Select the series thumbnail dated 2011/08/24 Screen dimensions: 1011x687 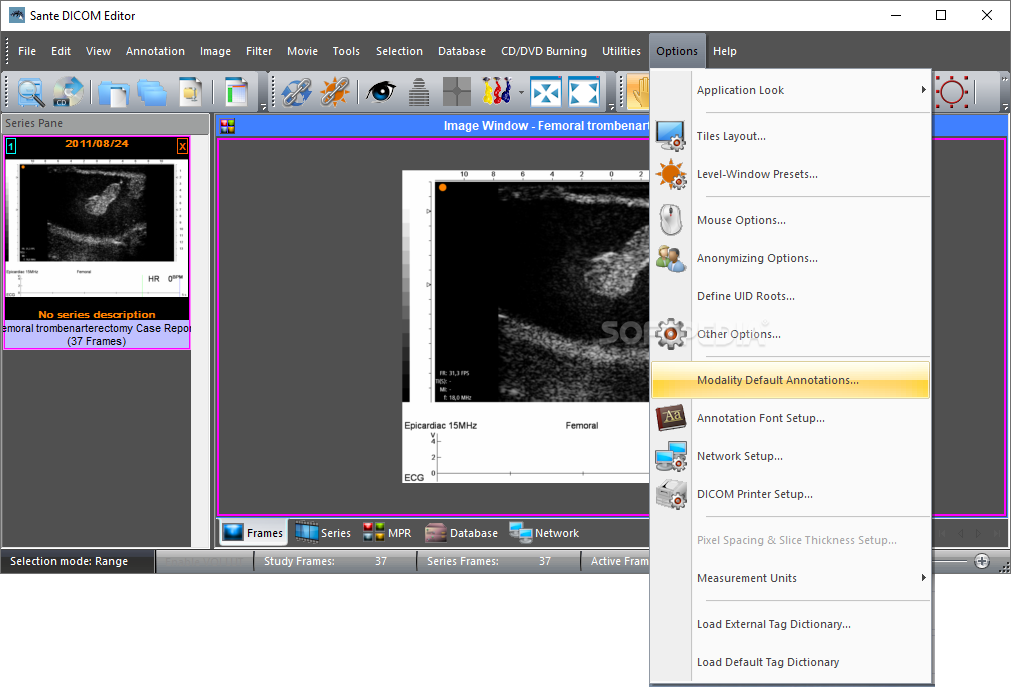click(97, 243)
